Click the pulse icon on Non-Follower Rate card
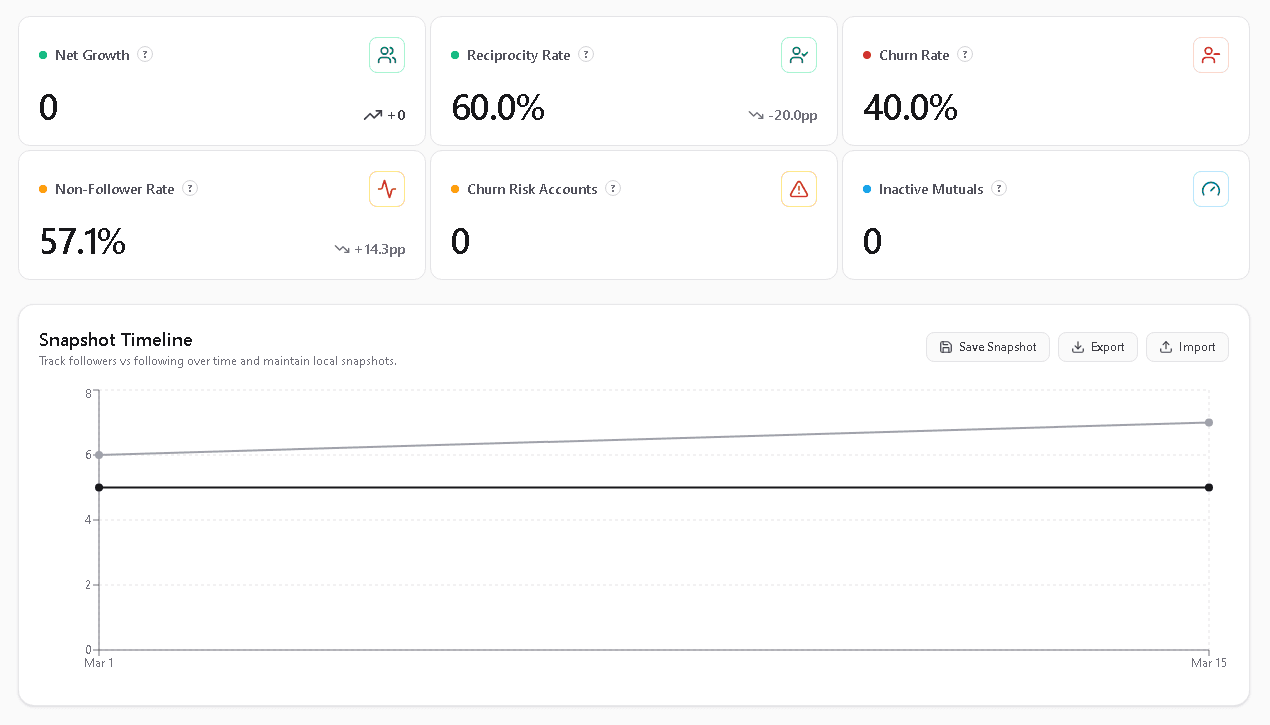The height and width of the screenshot is (725, 1270). click(387, 189)
